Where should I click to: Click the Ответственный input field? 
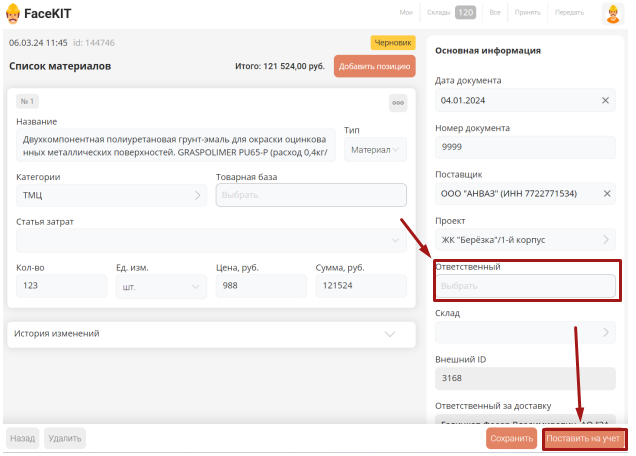pyautogui.click(x=525, y=286)
